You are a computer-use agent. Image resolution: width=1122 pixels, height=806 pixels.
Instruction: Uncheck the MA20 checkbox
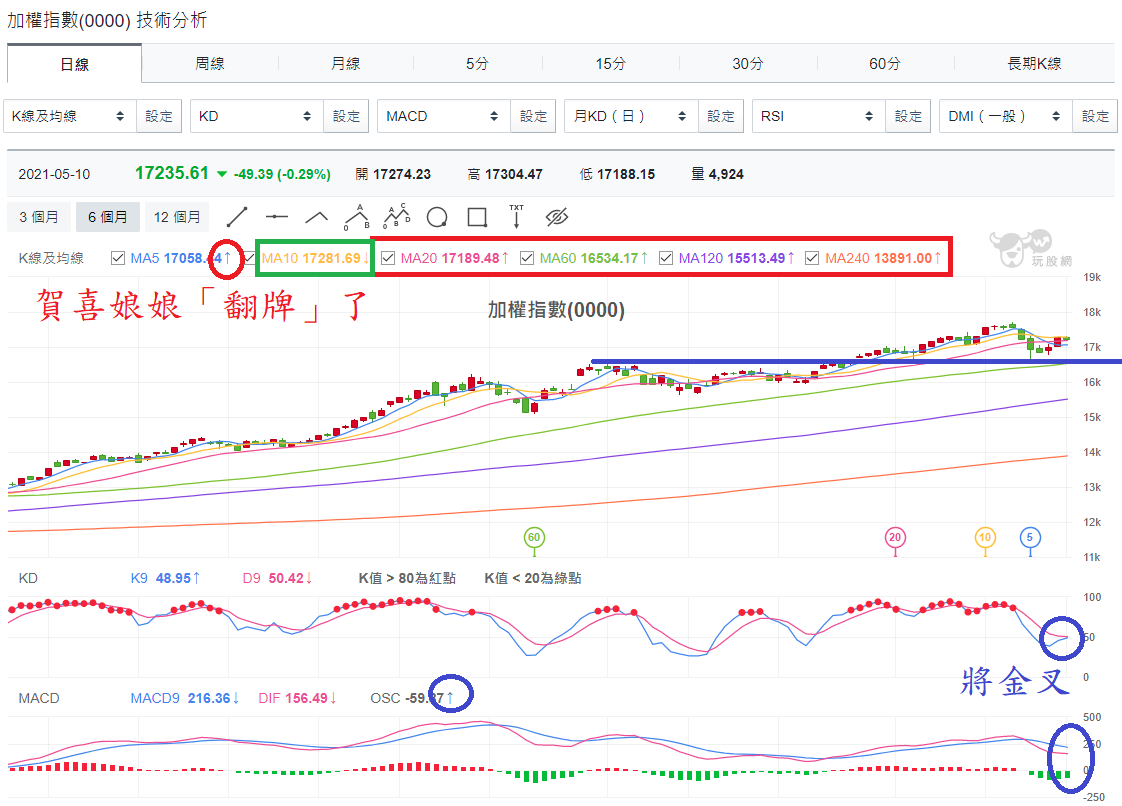pos(389,258)
